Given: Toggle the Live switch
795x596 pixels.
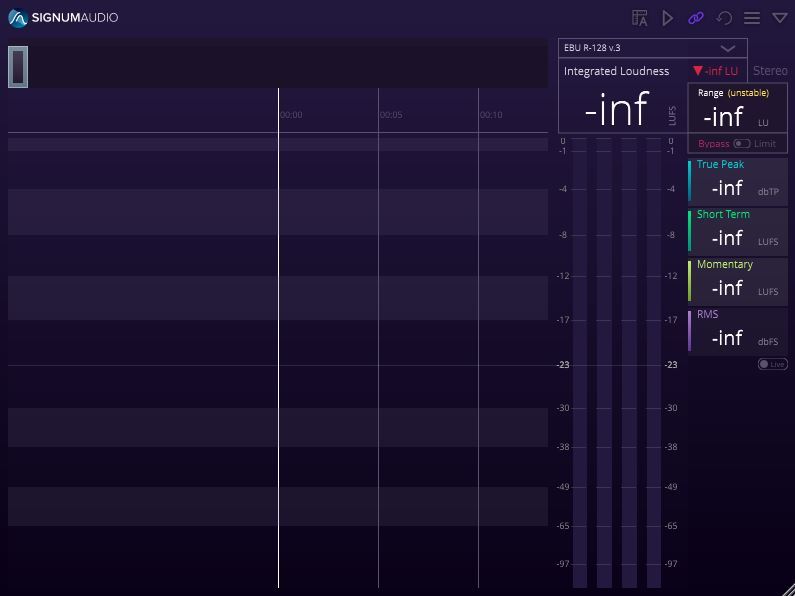Looking at the screenshot, I should 772,364.
